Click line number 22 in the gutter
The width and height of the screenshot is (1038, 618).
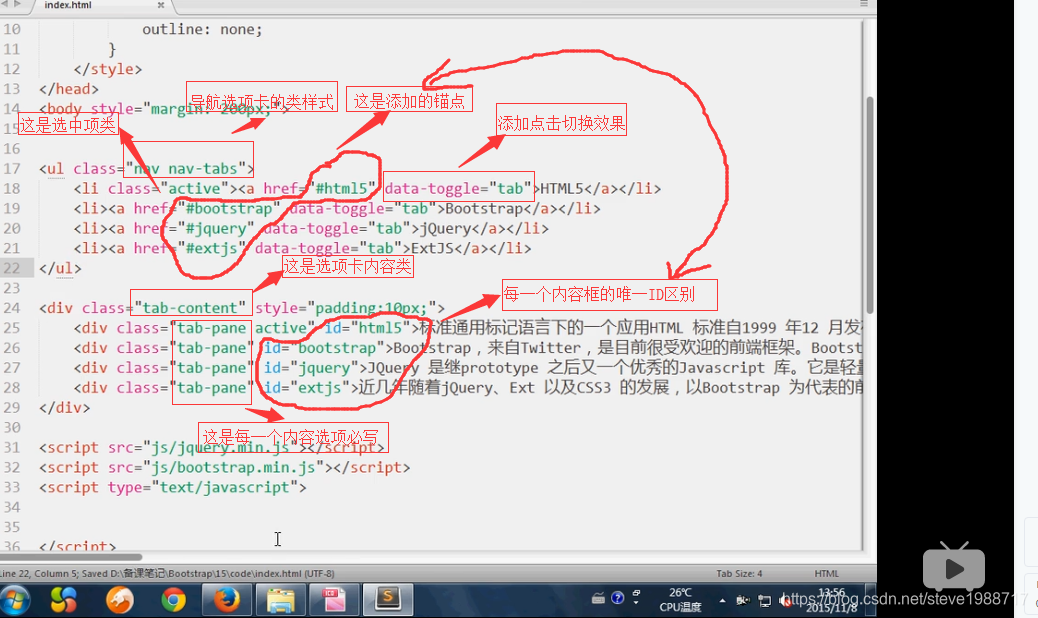pos(11,268)
